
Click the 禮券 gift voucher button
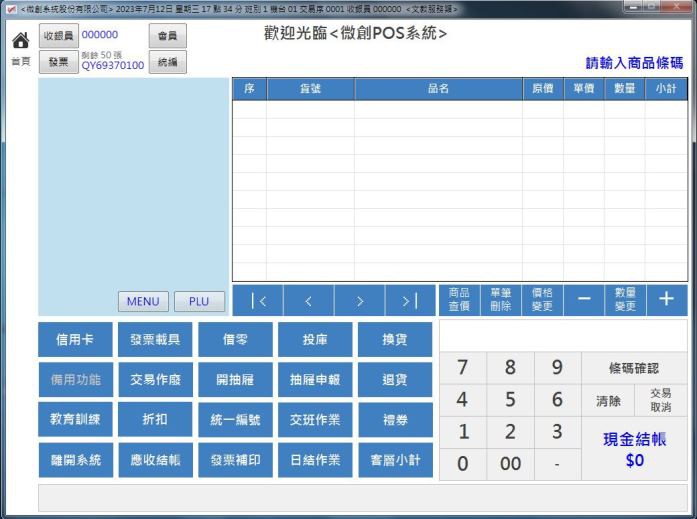[x=395, y=420]
